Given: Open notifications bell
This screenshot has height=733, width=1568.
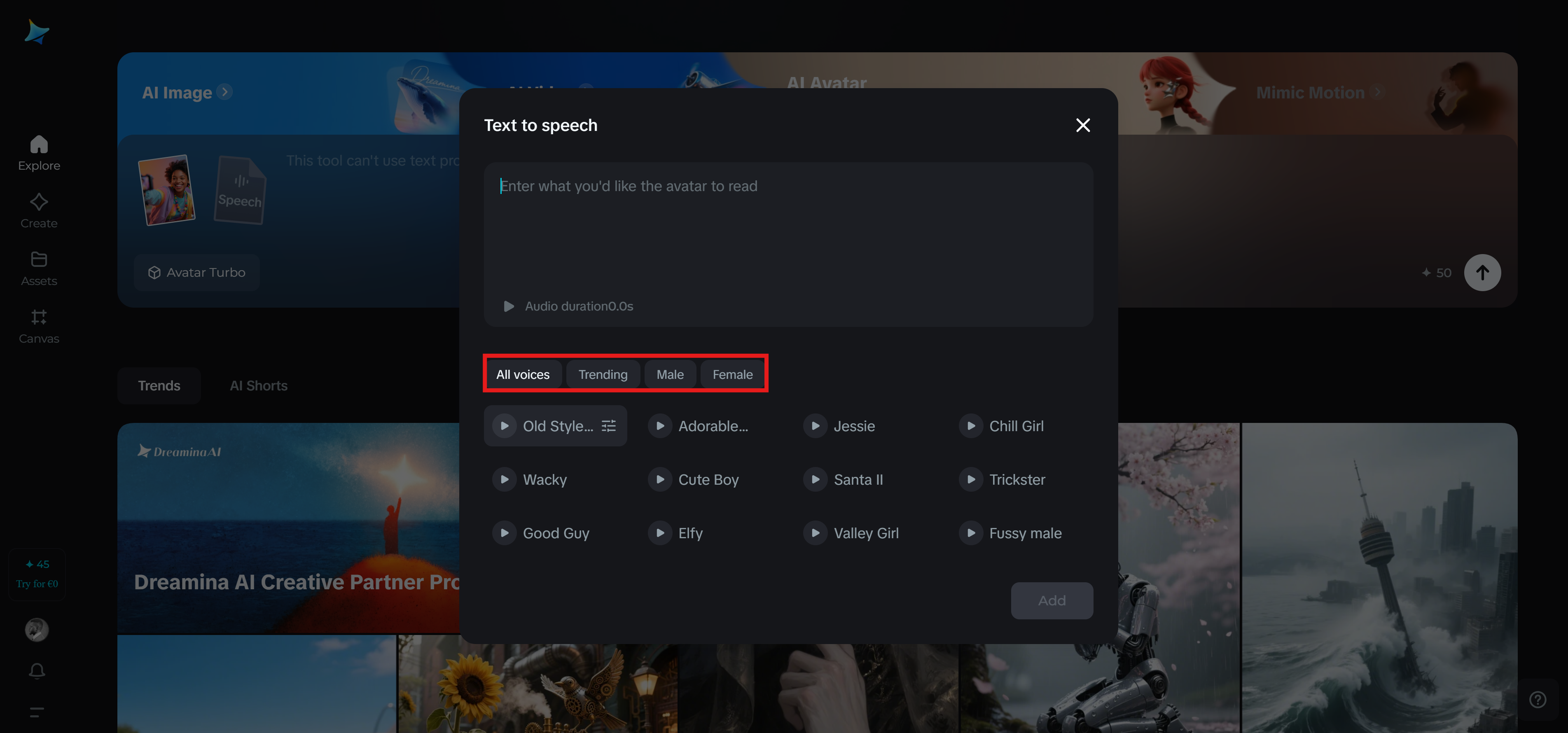Looking at the screenshot, I should 37,671.
